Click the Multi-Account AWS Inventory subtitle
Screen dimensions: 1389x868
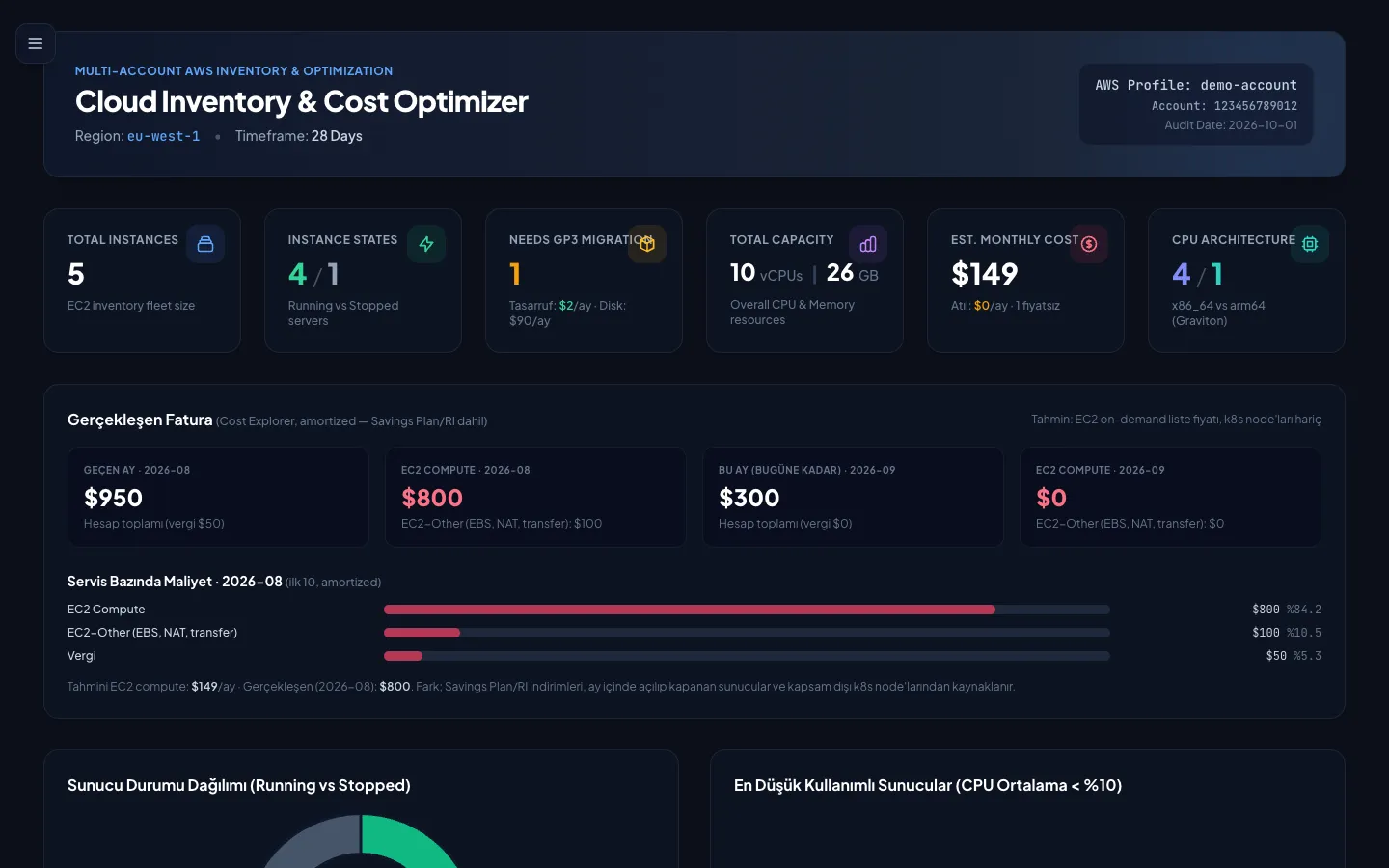pyautogui.click(x=233, y=71)
